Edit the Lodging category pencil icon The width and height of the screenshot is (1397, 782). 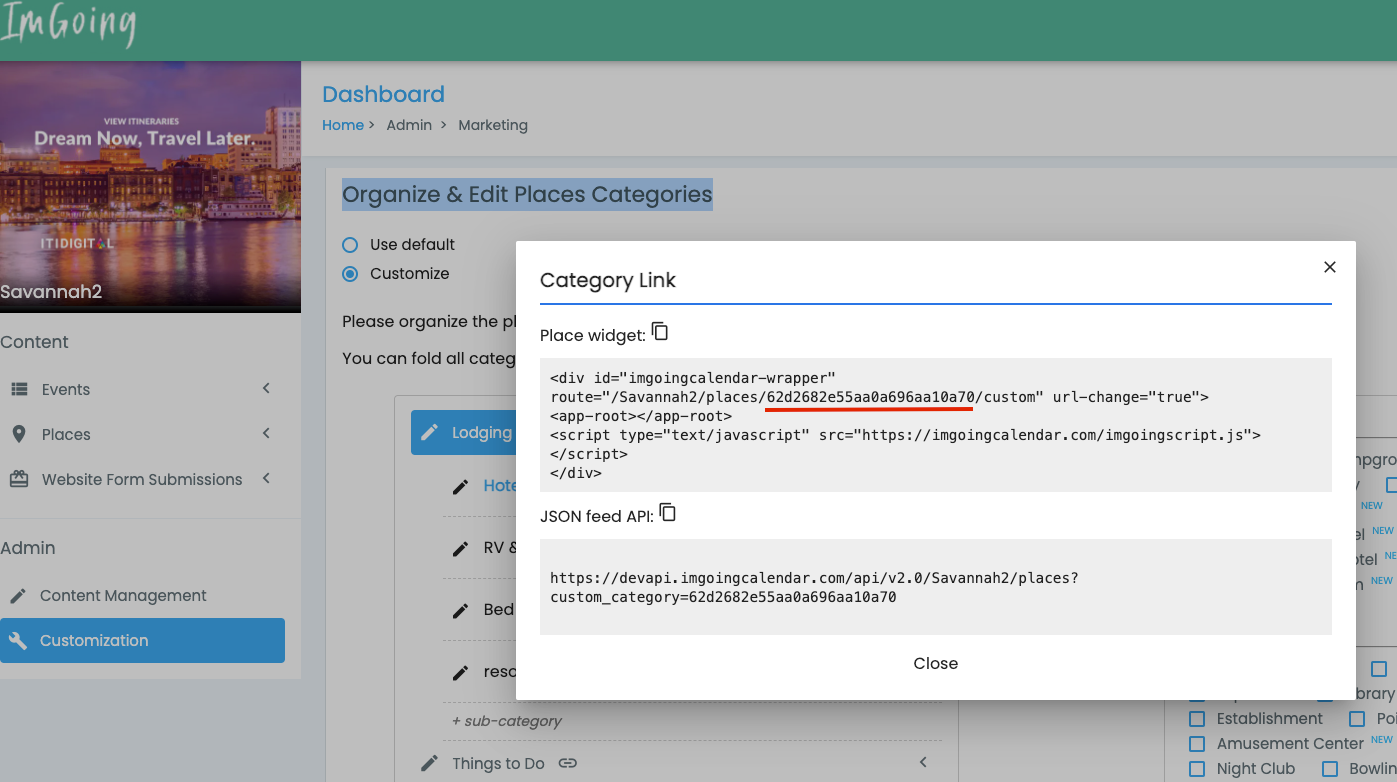(429, 432)
